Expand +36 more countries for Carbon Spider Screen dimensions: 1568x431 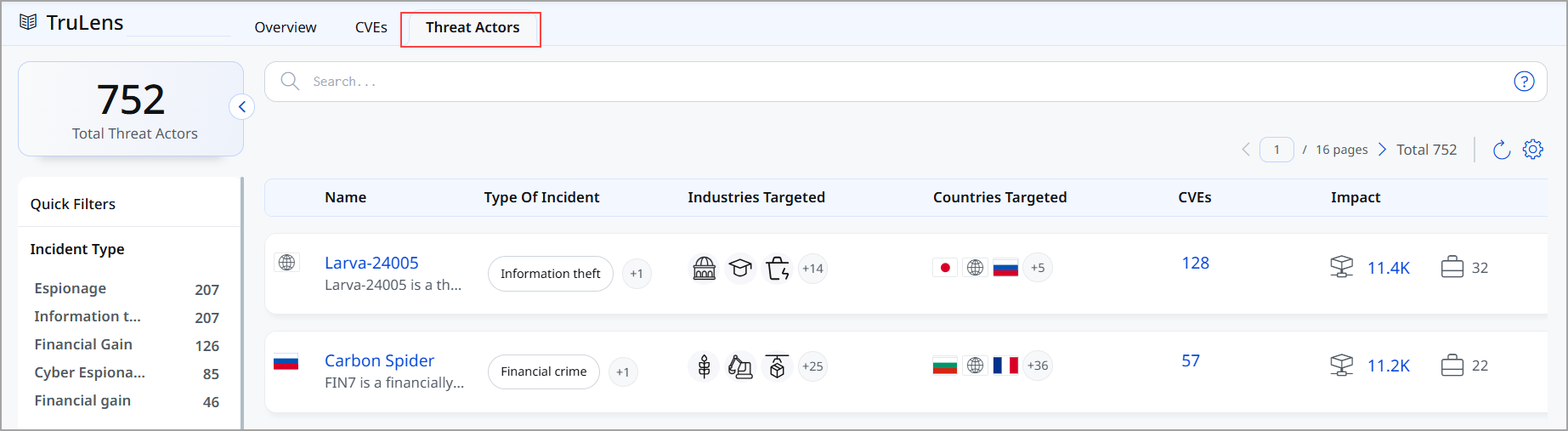pyautogui.click(x=1038, y=366)
